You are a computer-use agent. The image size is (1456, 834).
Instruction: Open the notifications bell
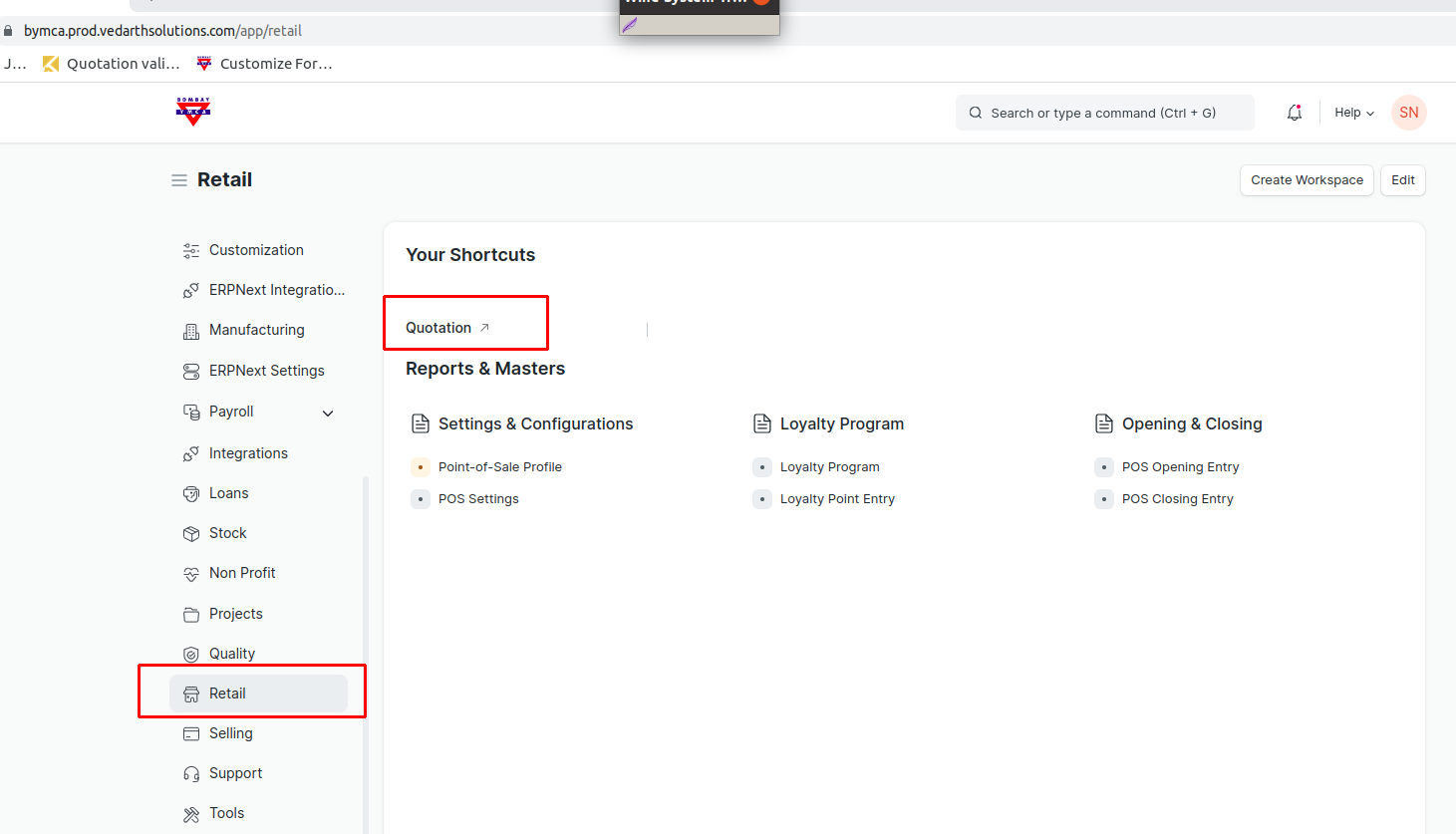click(x=1294, y=113)
